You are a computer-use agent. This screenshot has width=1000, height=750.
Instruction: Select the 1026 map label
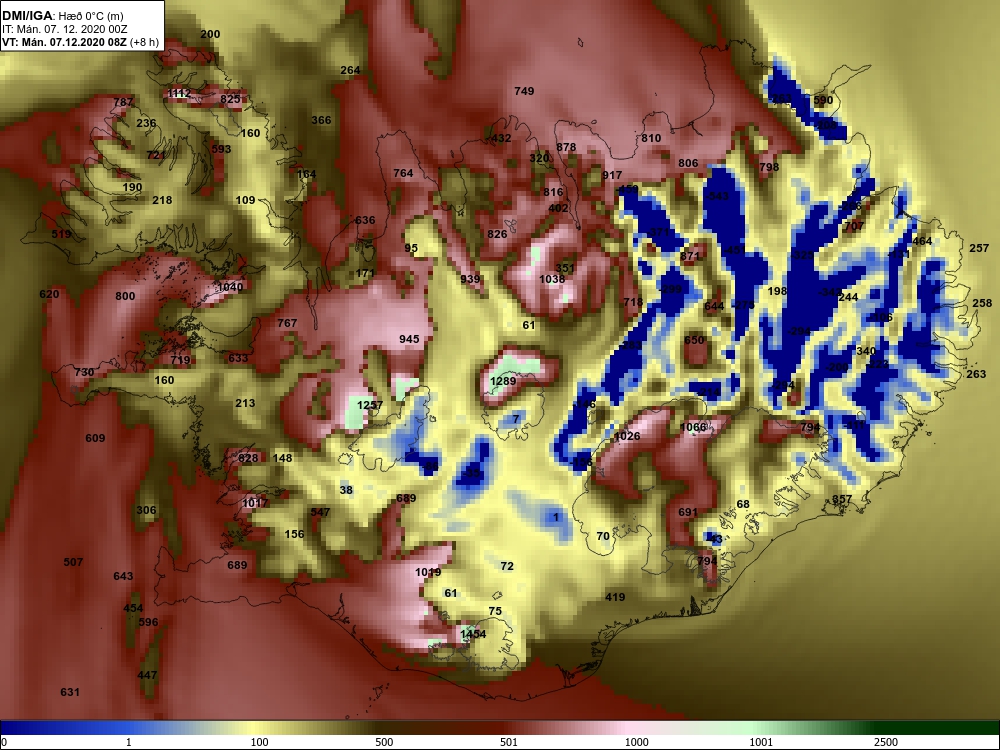click(x=627, y=436)
